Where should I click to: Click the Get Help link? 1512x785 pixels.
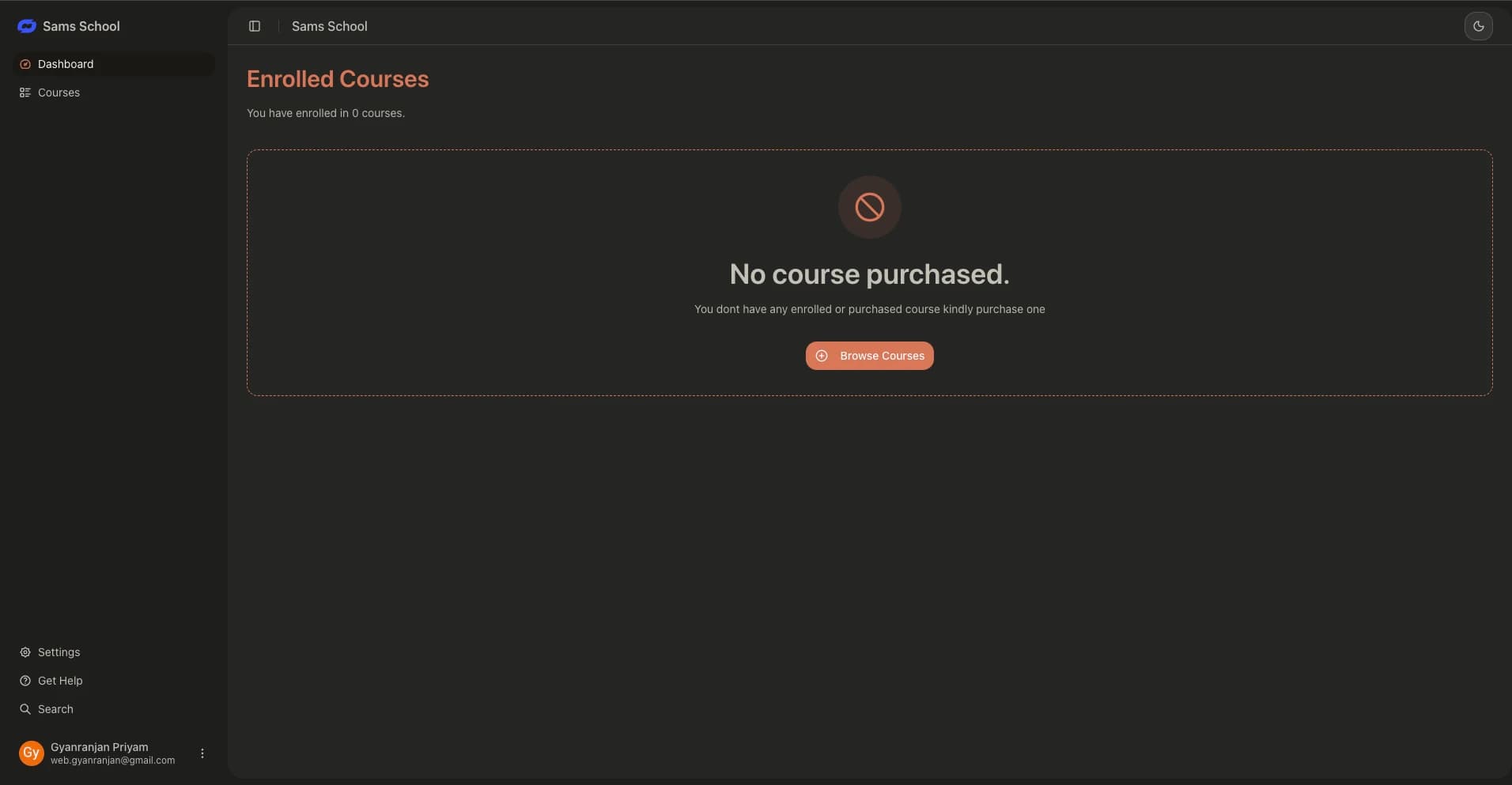(x=59, y=681)
